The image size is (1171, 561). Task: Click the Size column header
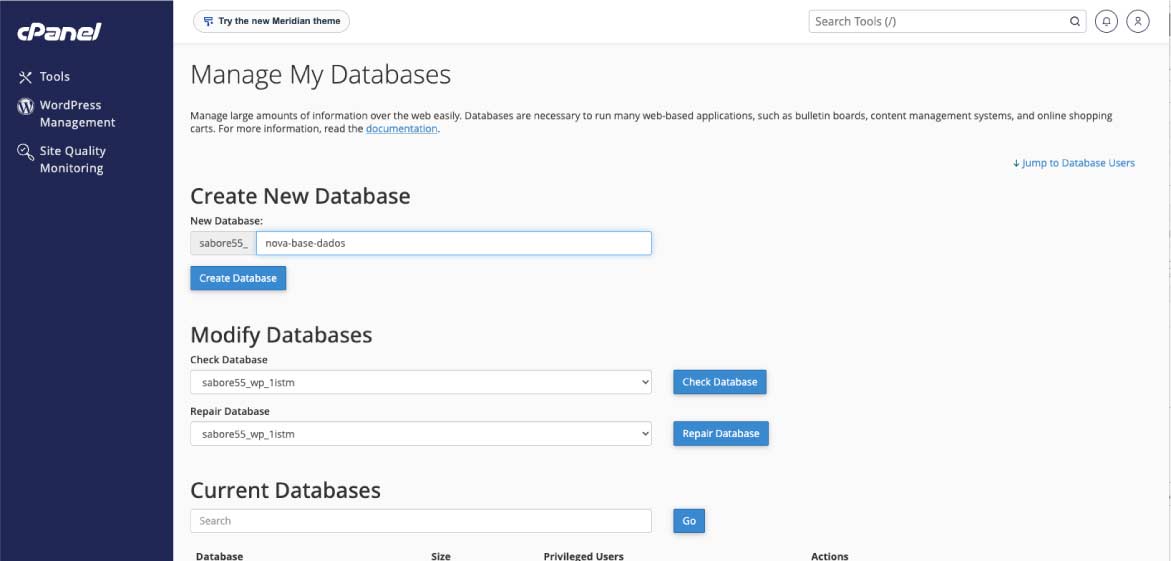[x=441, y=556]
